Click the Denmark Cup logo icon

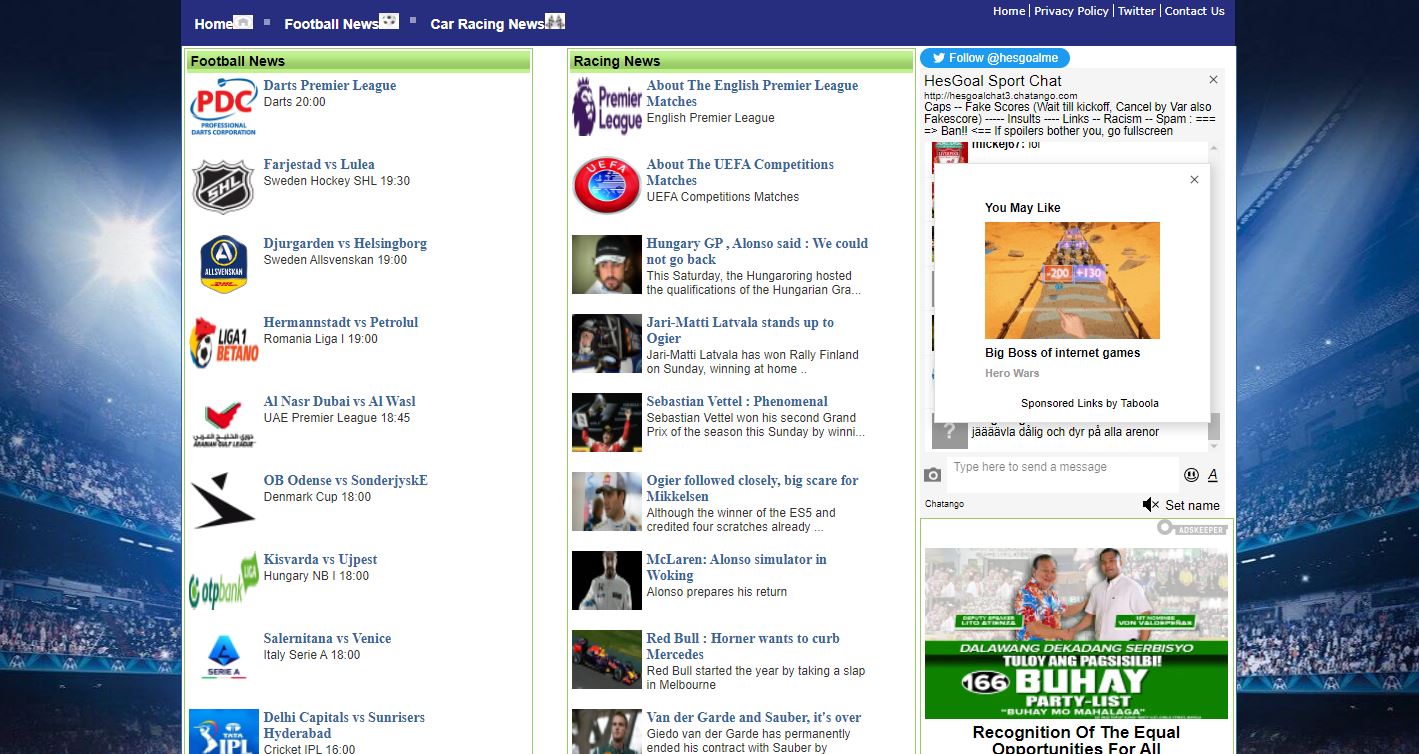pos(223,502)
